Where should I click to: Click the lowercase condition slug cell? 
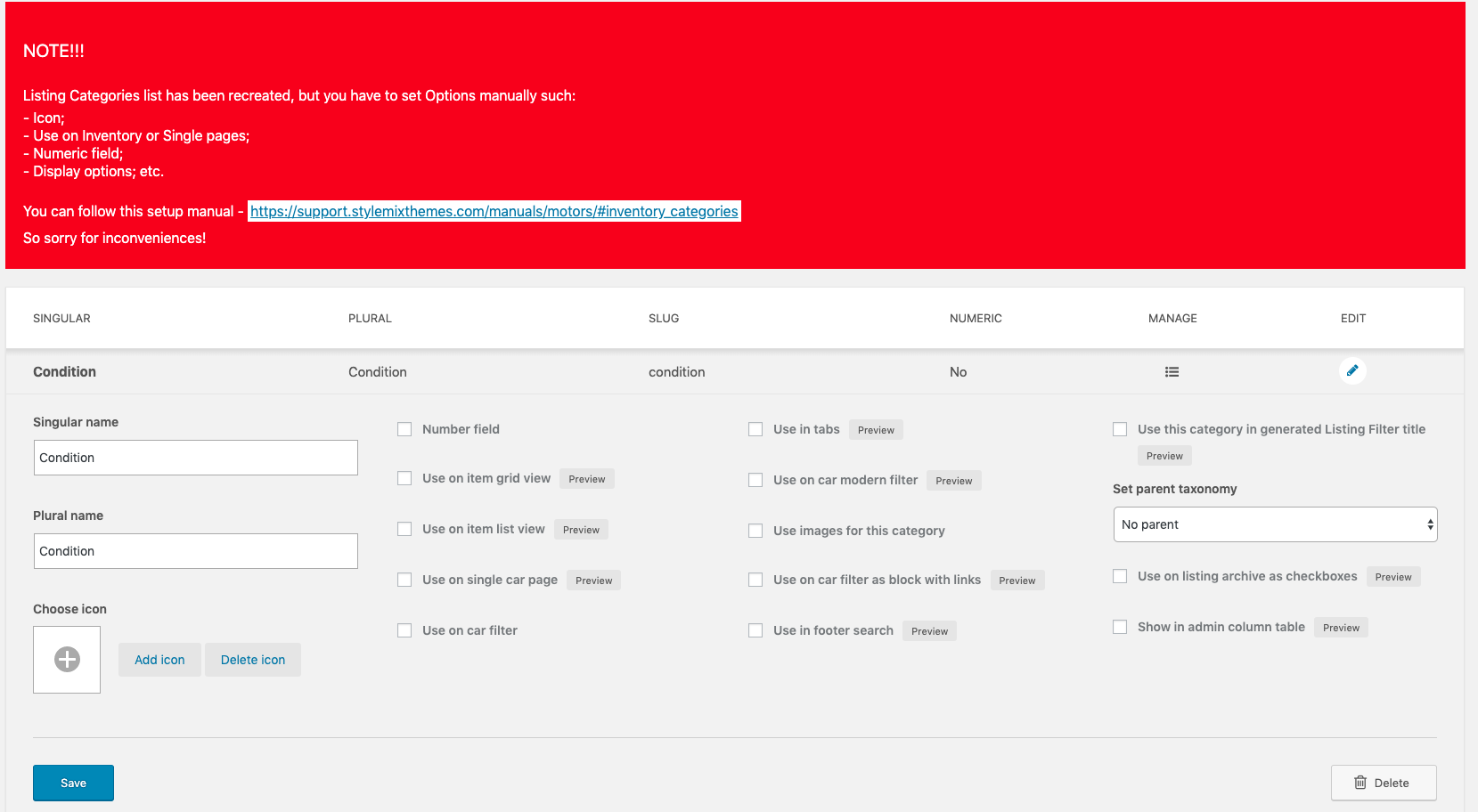tap(677, 372)
